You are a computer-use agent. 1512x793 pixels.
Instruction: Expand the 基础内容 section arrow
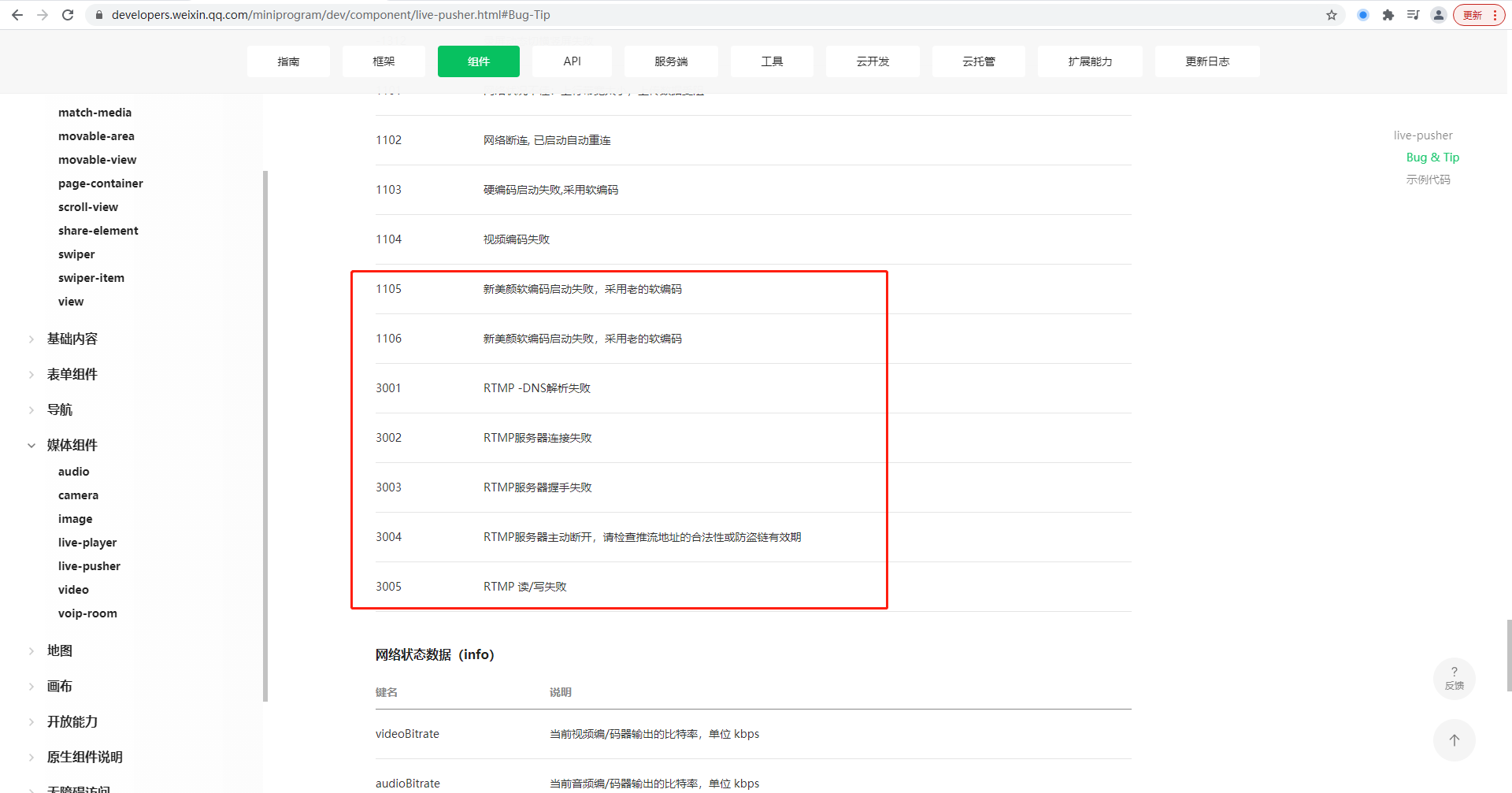(31, 339)
